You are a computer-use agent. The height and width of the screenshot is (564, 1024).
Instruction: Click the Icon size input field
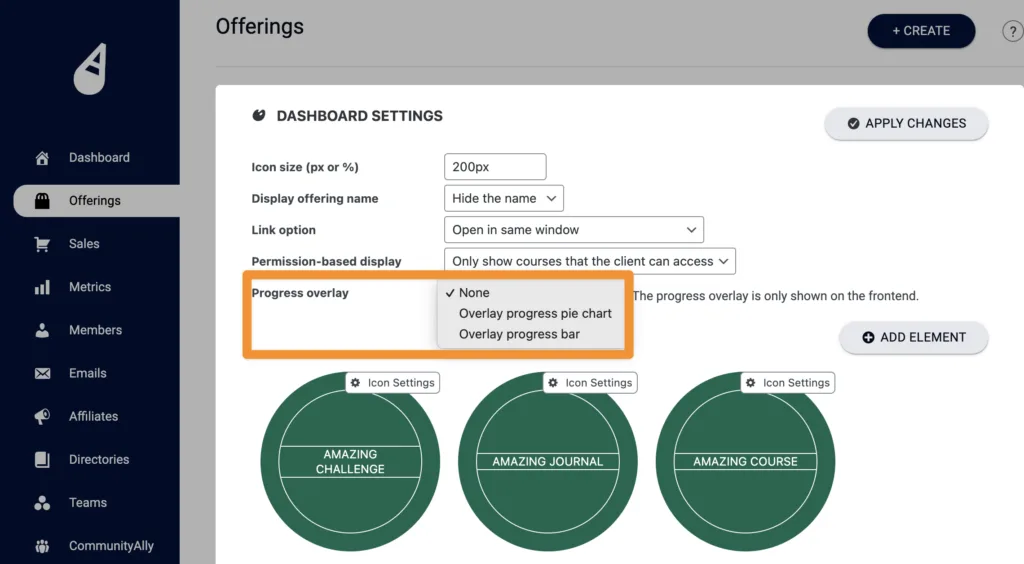[495, 167]
